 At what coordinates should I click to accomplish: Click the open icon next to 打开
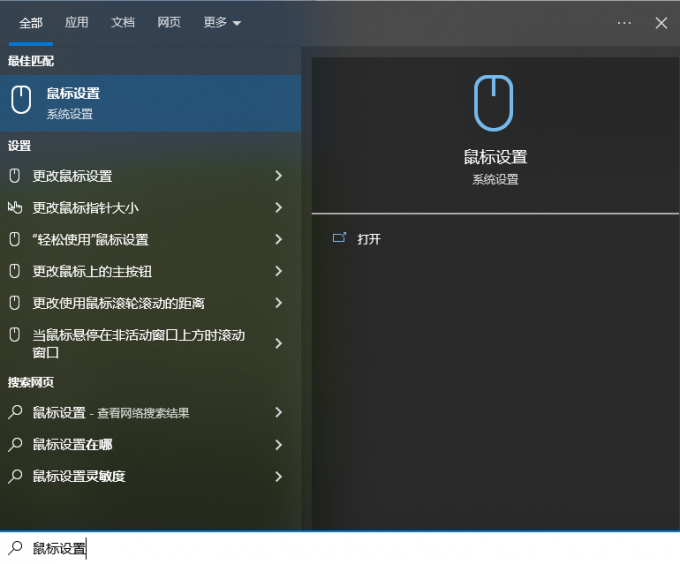pos(339,238)
